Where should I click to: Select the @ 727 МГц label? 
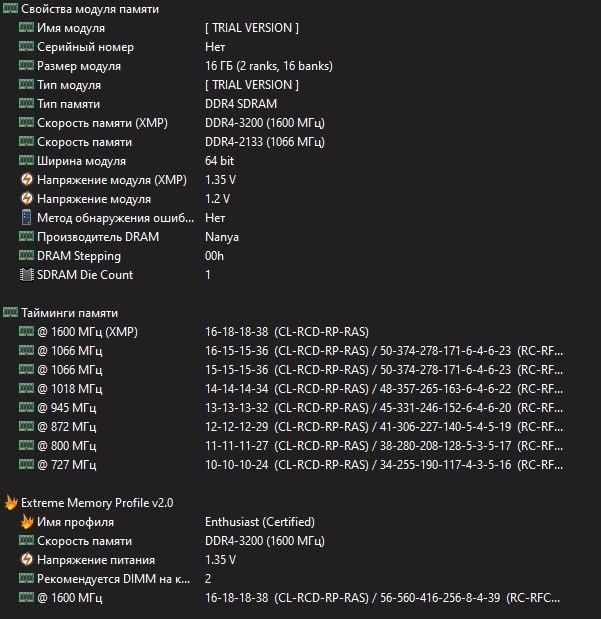(x=66, y=465)
